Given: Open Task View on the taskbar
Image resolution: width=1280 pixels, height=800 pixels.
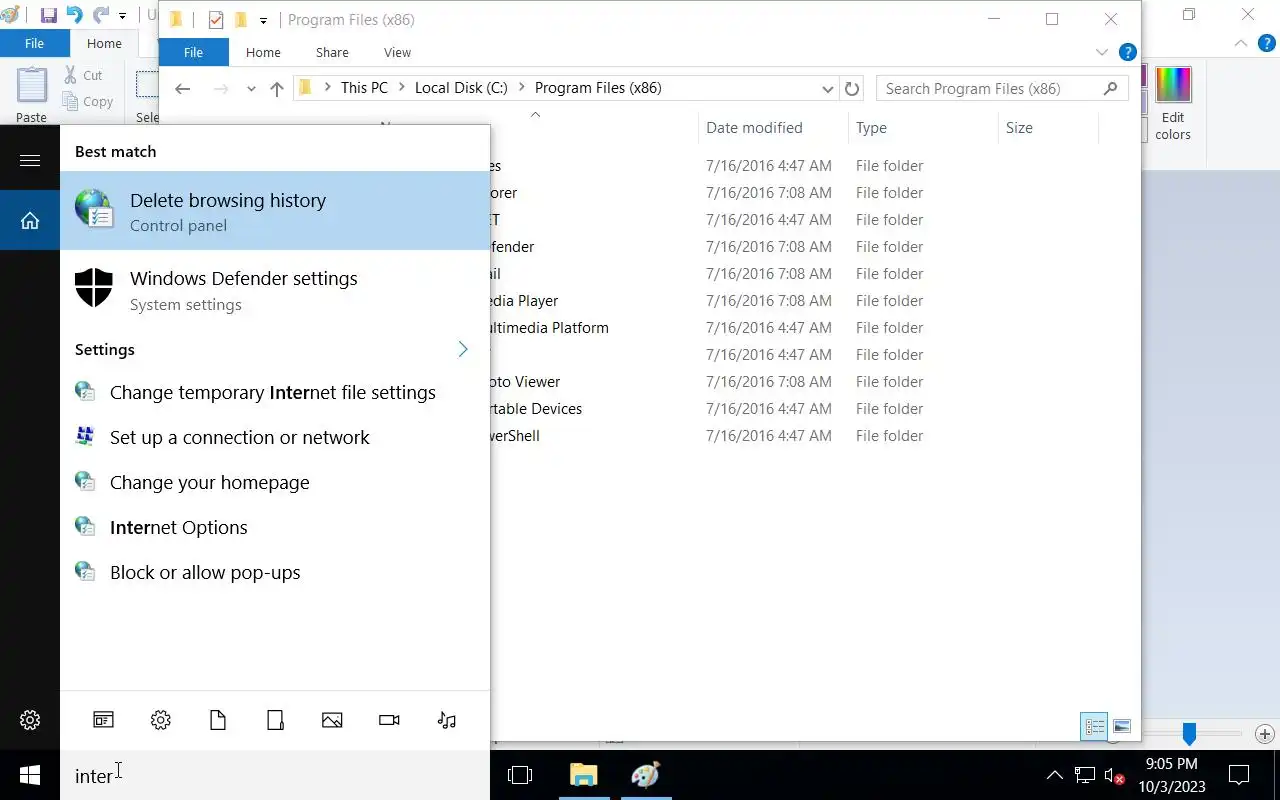Looking at the screenshot, I should point(520,775).
